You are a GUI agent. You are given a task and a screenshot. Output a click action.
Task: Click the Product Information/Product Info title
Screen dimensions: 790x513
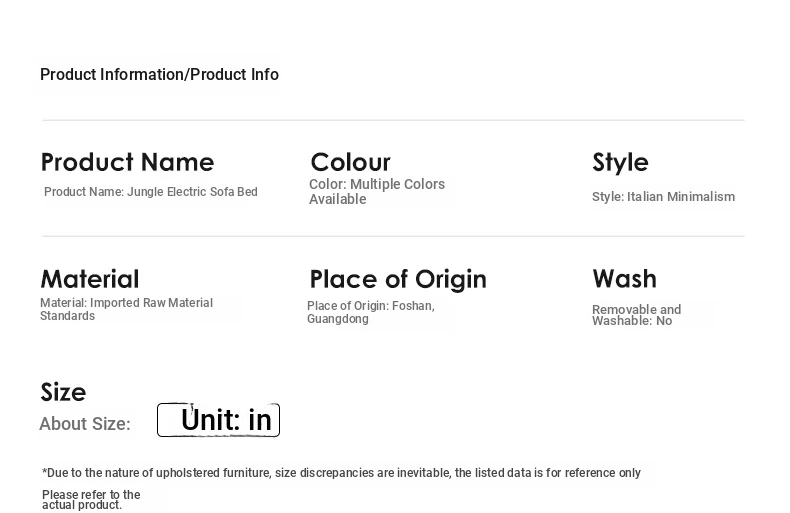[x=159, y=75]
